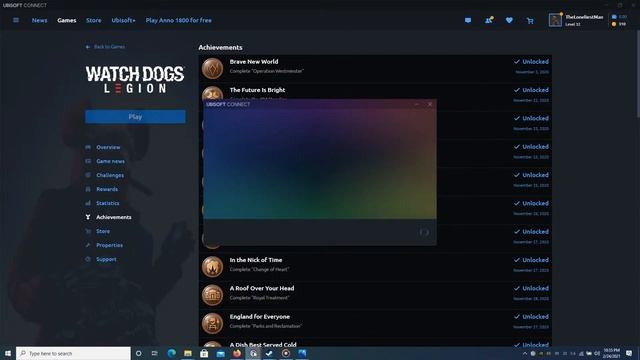Select Statistics in sidebar

point(108,203)
